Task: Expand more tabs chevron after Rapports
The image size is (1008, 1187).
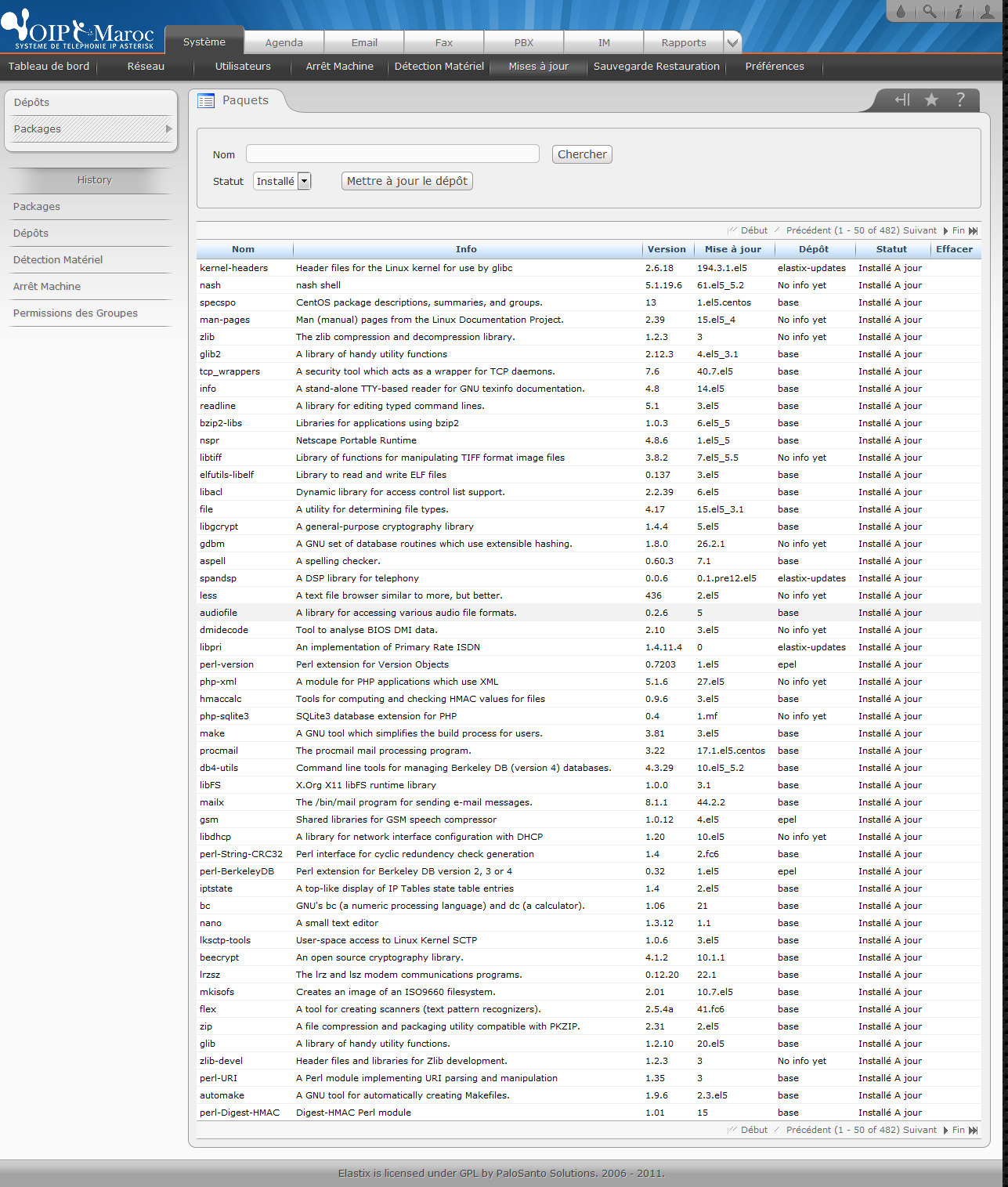Action: click(732, 43)
